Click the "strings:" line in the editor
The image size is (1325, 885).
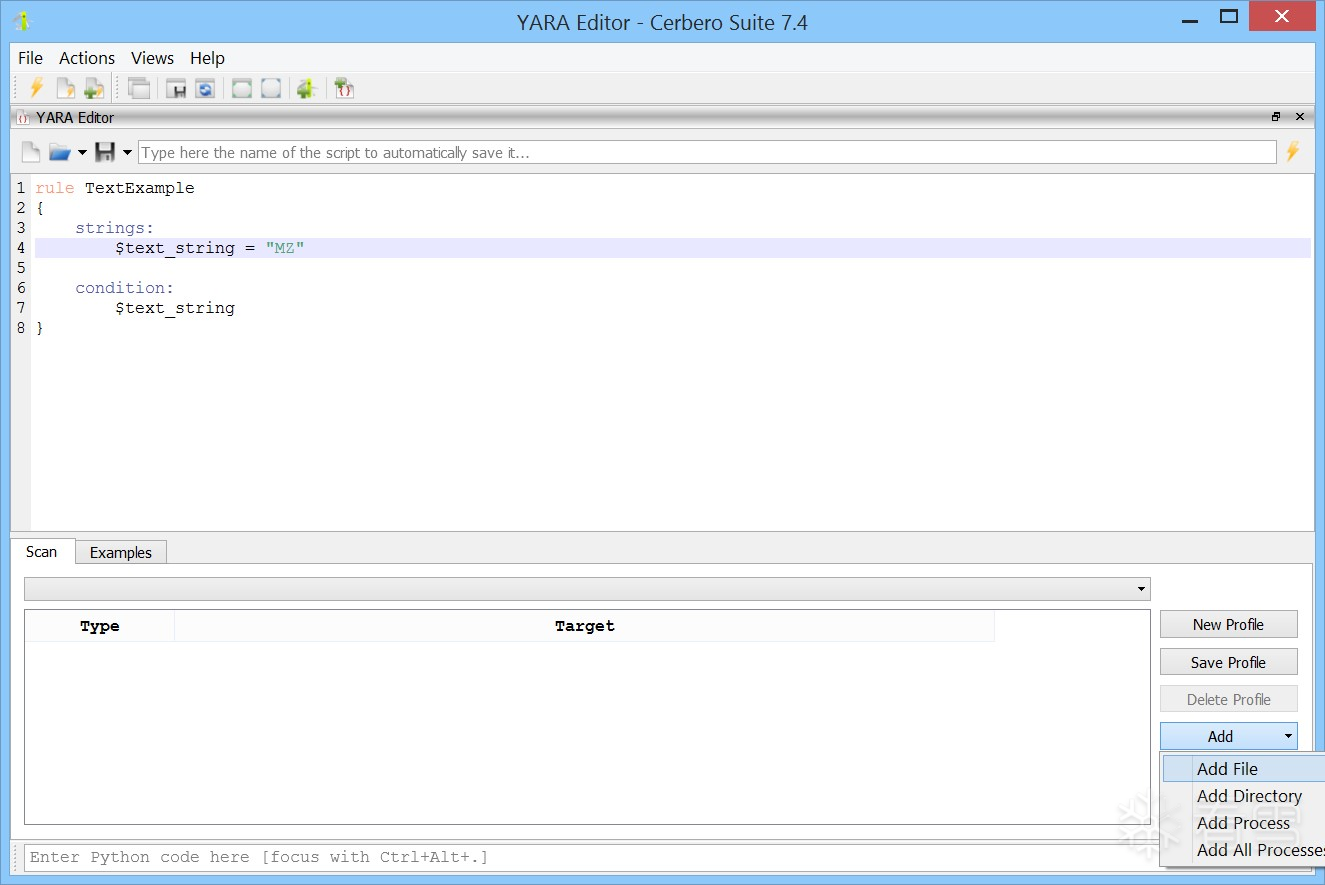[115, 228]
